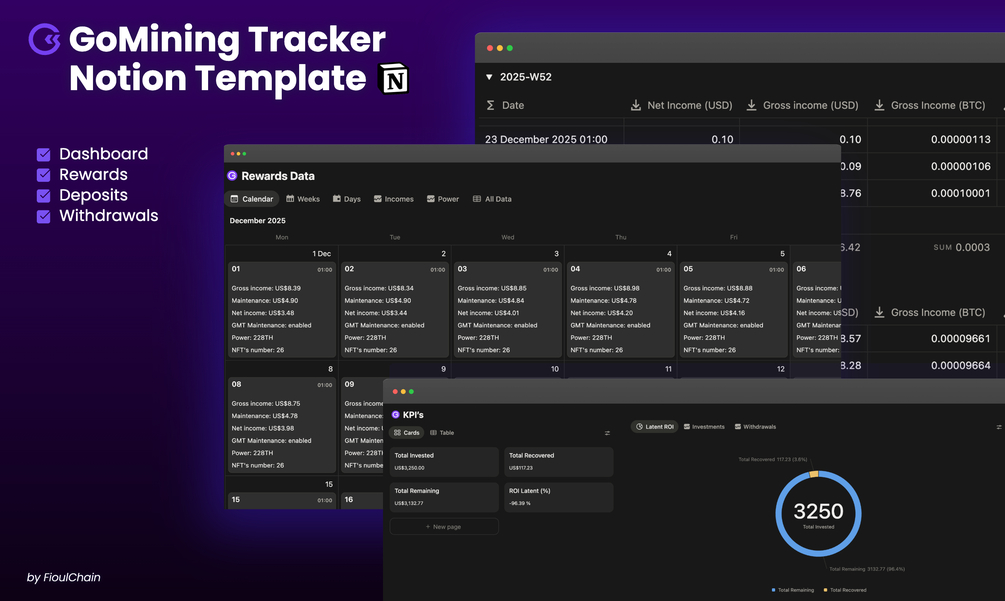Screen dimensions: 1005x601
Task: Open the ROI Latent (%) KPI card
Action: click(559, 497)
